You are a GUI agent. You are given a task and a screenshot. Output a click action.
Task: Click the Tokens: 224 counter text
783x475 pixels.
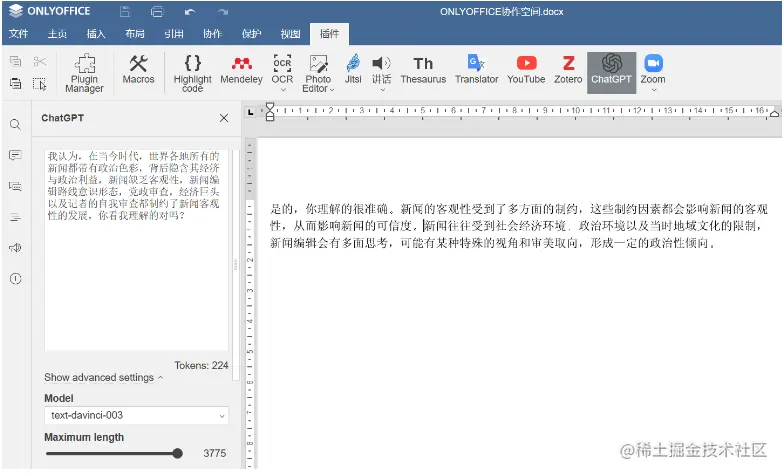coord(201,366)
